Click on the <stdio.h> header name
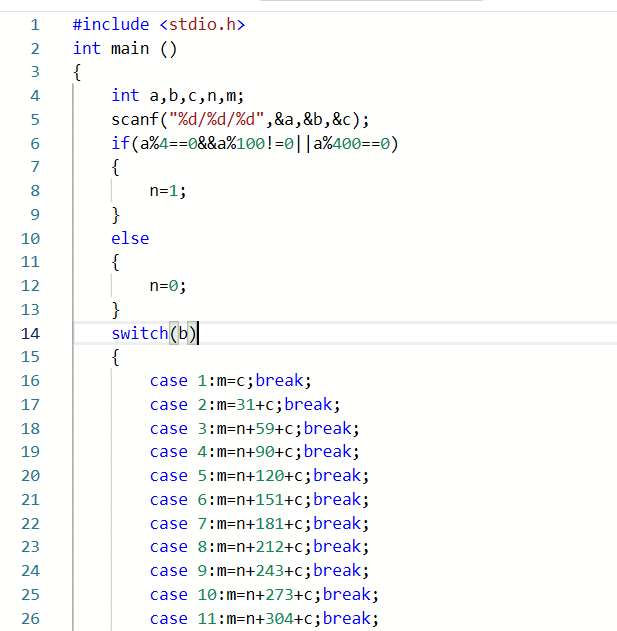 pyautogui.click(x=202, y=25)
